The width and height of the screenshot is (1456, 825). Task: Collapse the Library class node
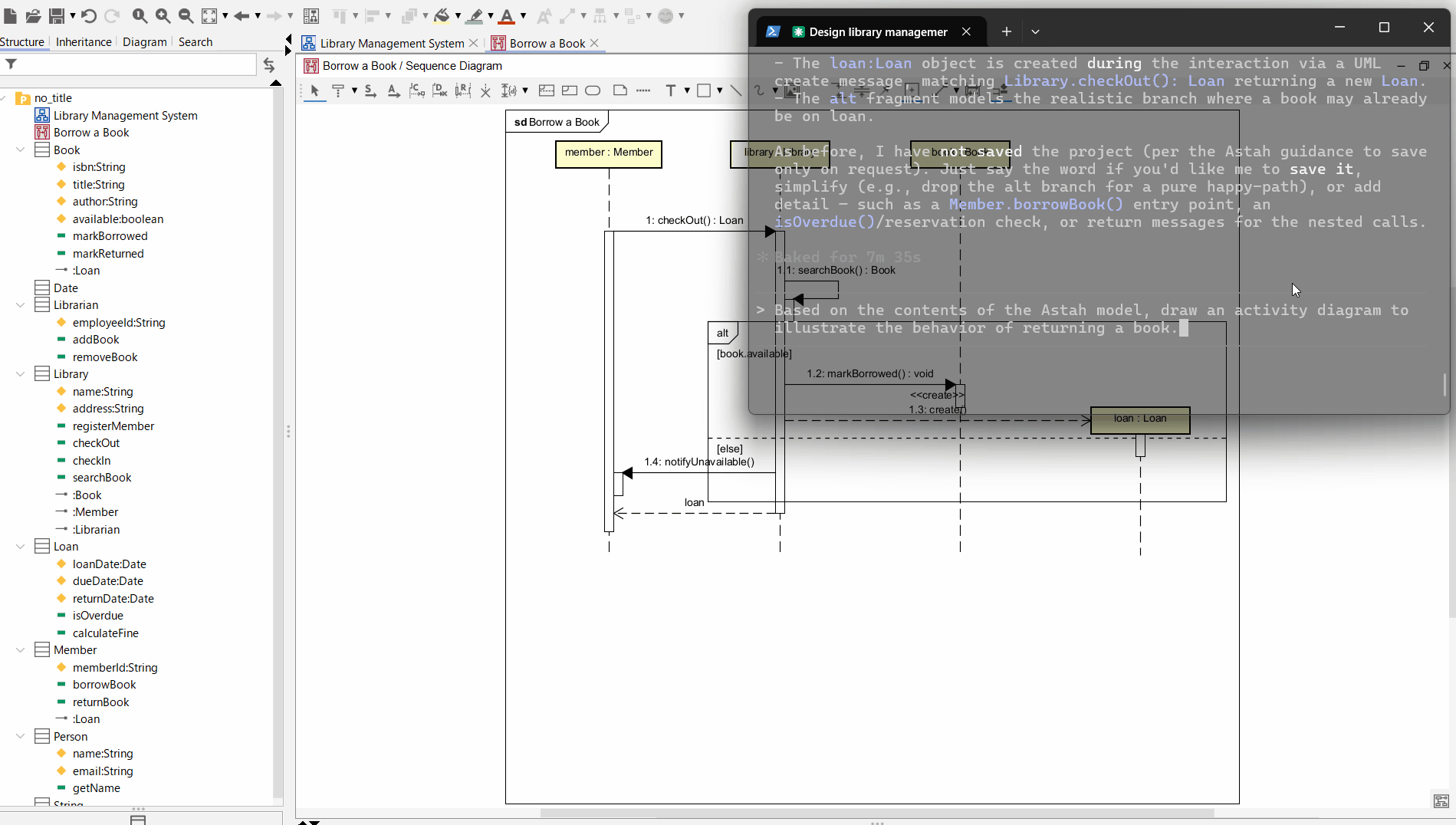[20, 373]
